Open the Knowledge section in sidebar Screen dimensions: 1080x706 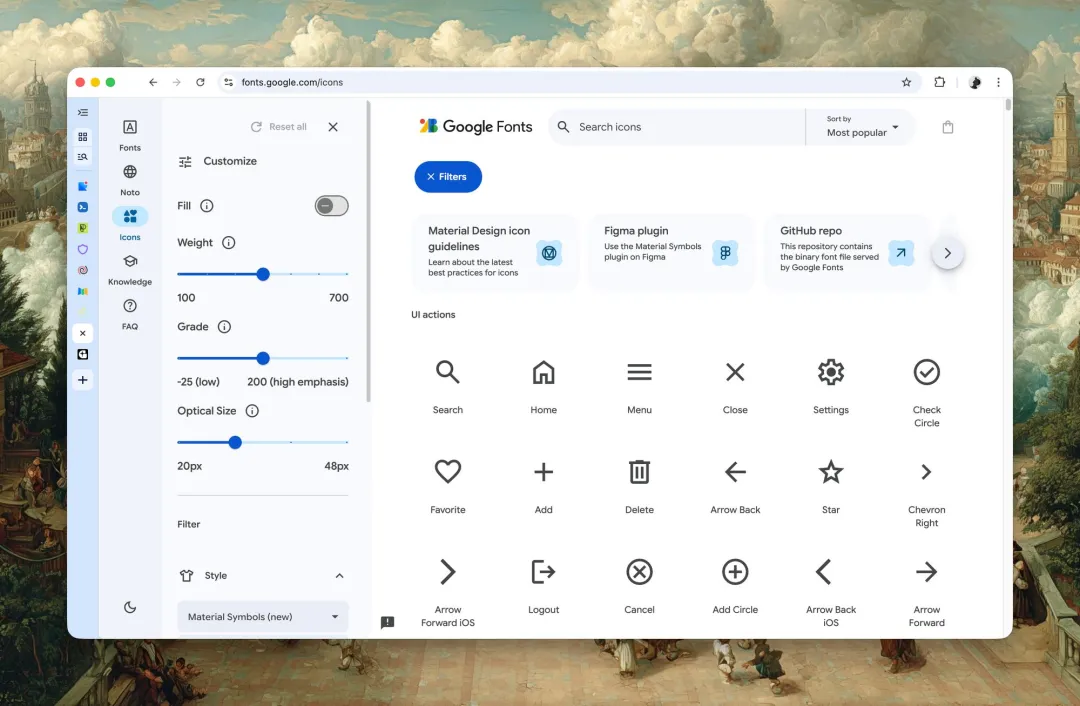[130, 268]
